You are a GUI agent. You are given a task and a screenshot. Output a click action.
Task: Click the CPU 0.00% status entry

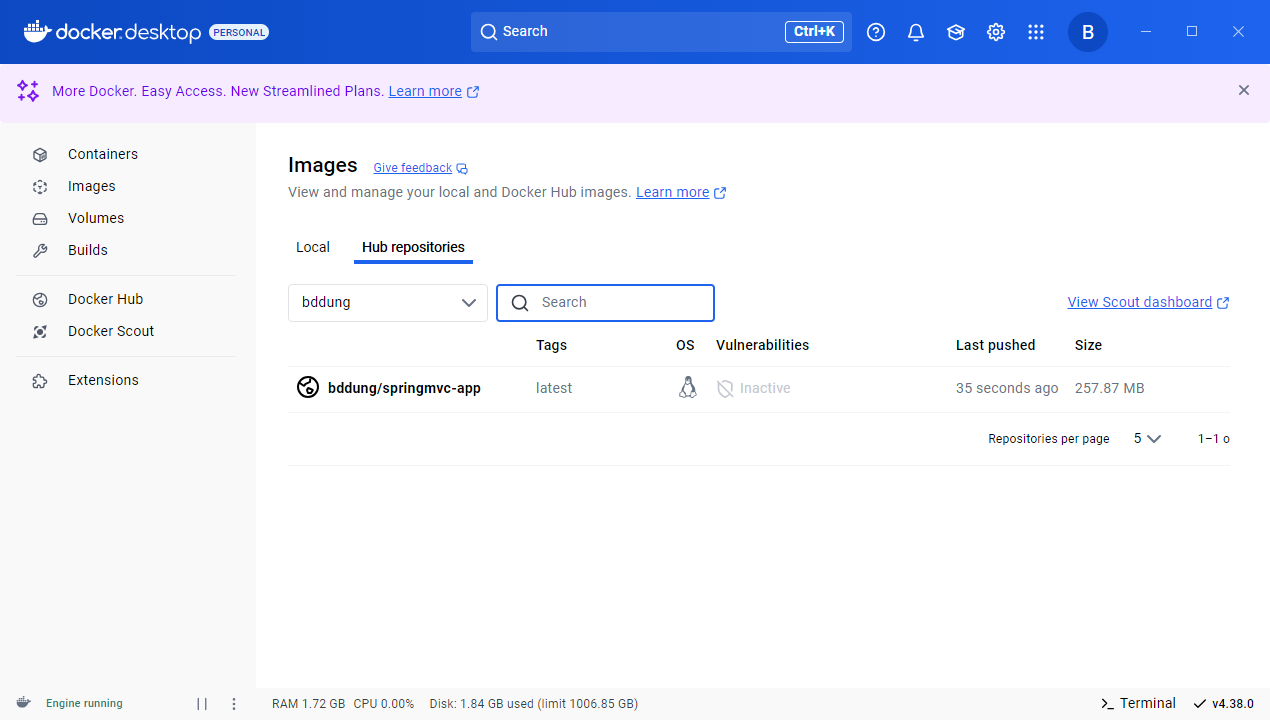pos(383,703)
